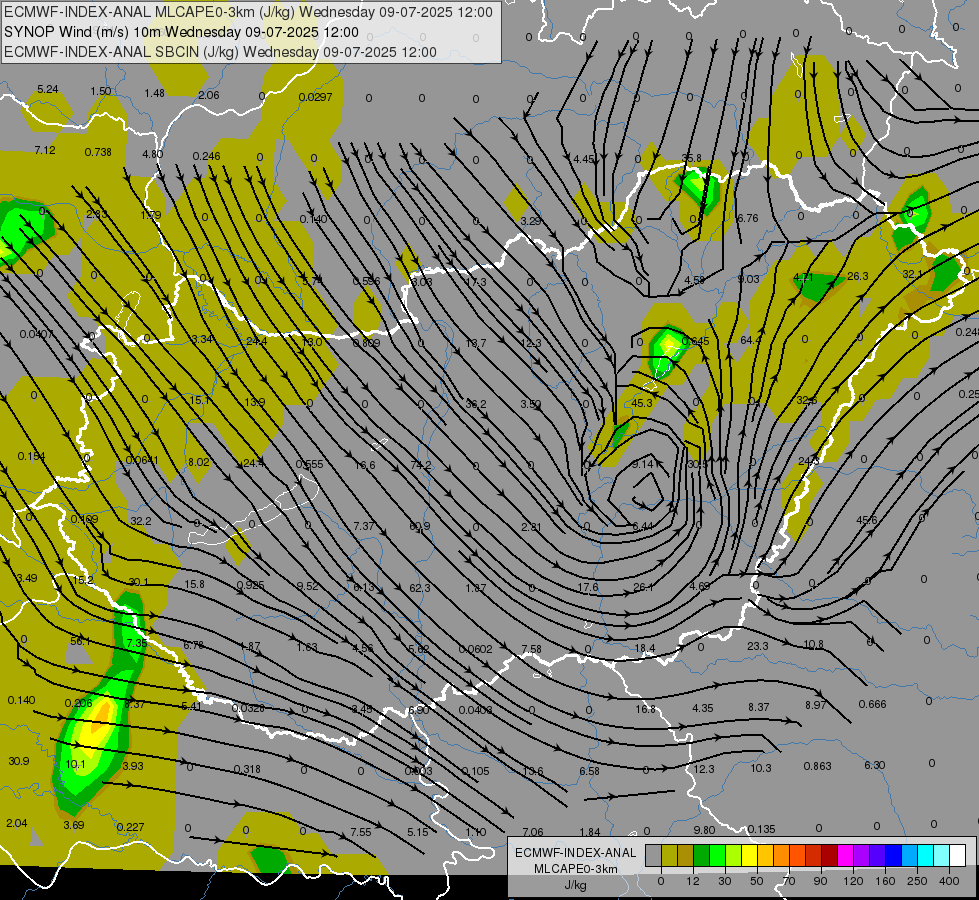Click the data value '45.6'
Viewport: 979px width, 900px height.
[867, 520]
